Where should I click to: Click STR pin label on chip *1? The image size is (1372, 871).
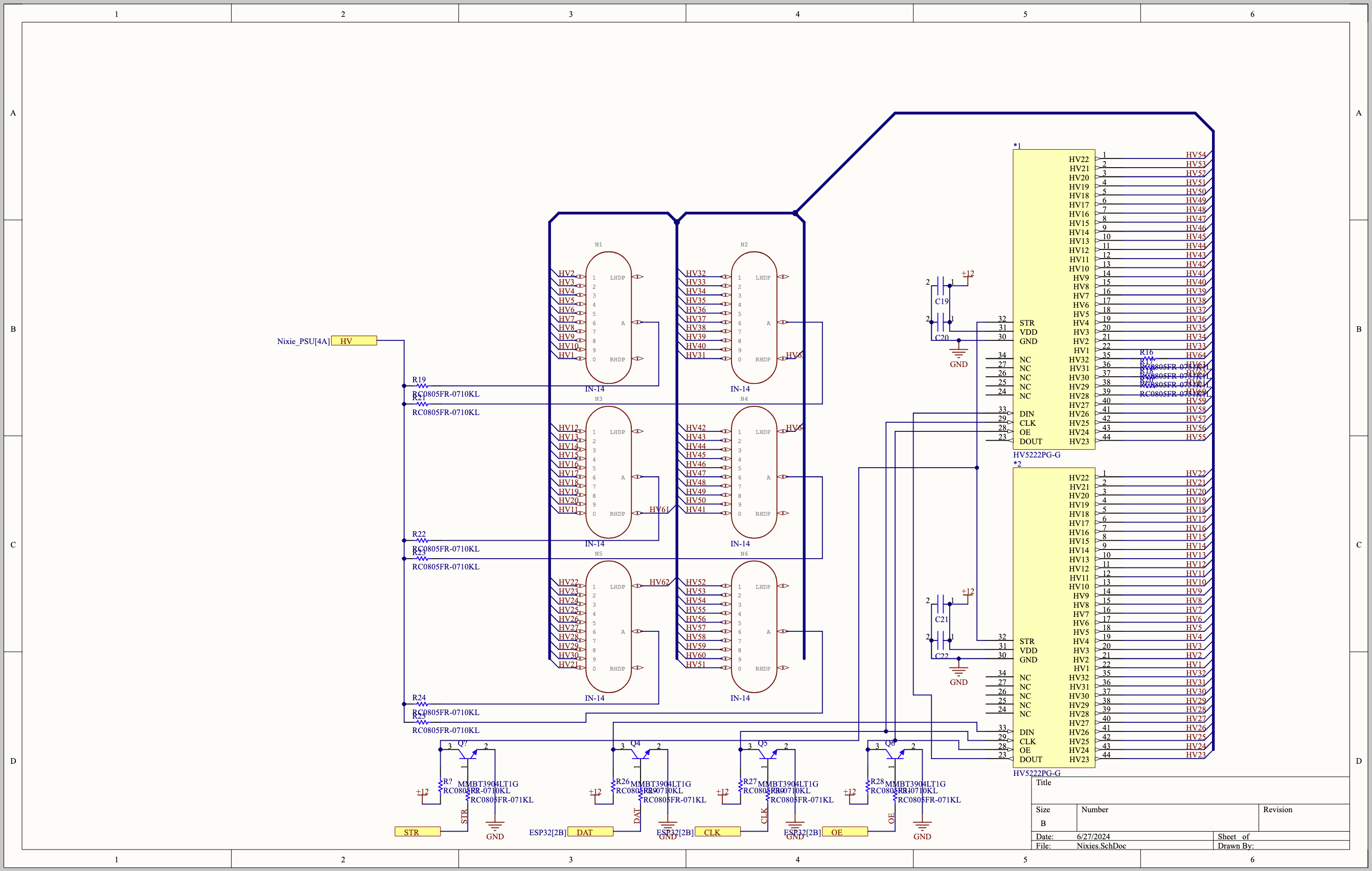1027,323
